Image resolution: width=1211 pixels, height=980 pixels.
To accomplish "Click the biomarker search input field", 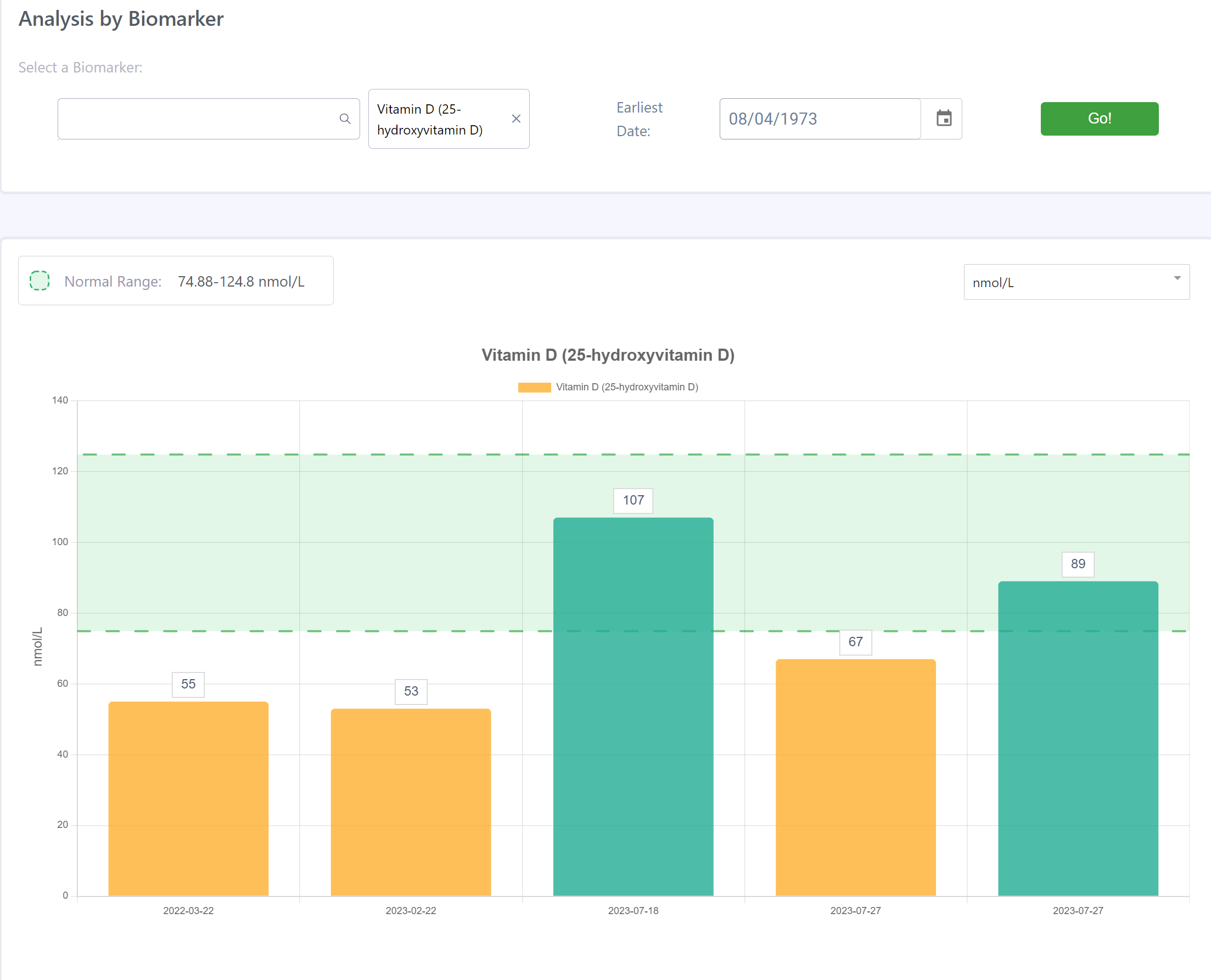I will [198, 119].
